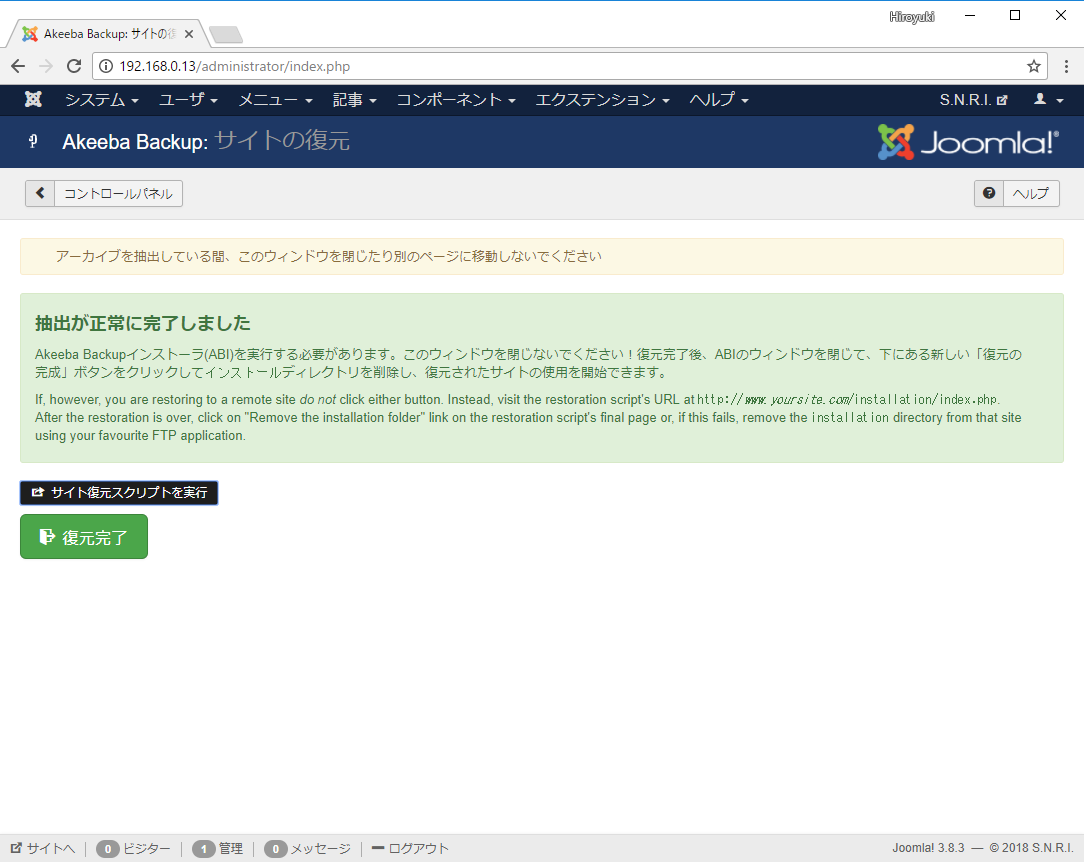View site information icon in address bar
This screenshot has width=1084, height=862.
point(106,66)
